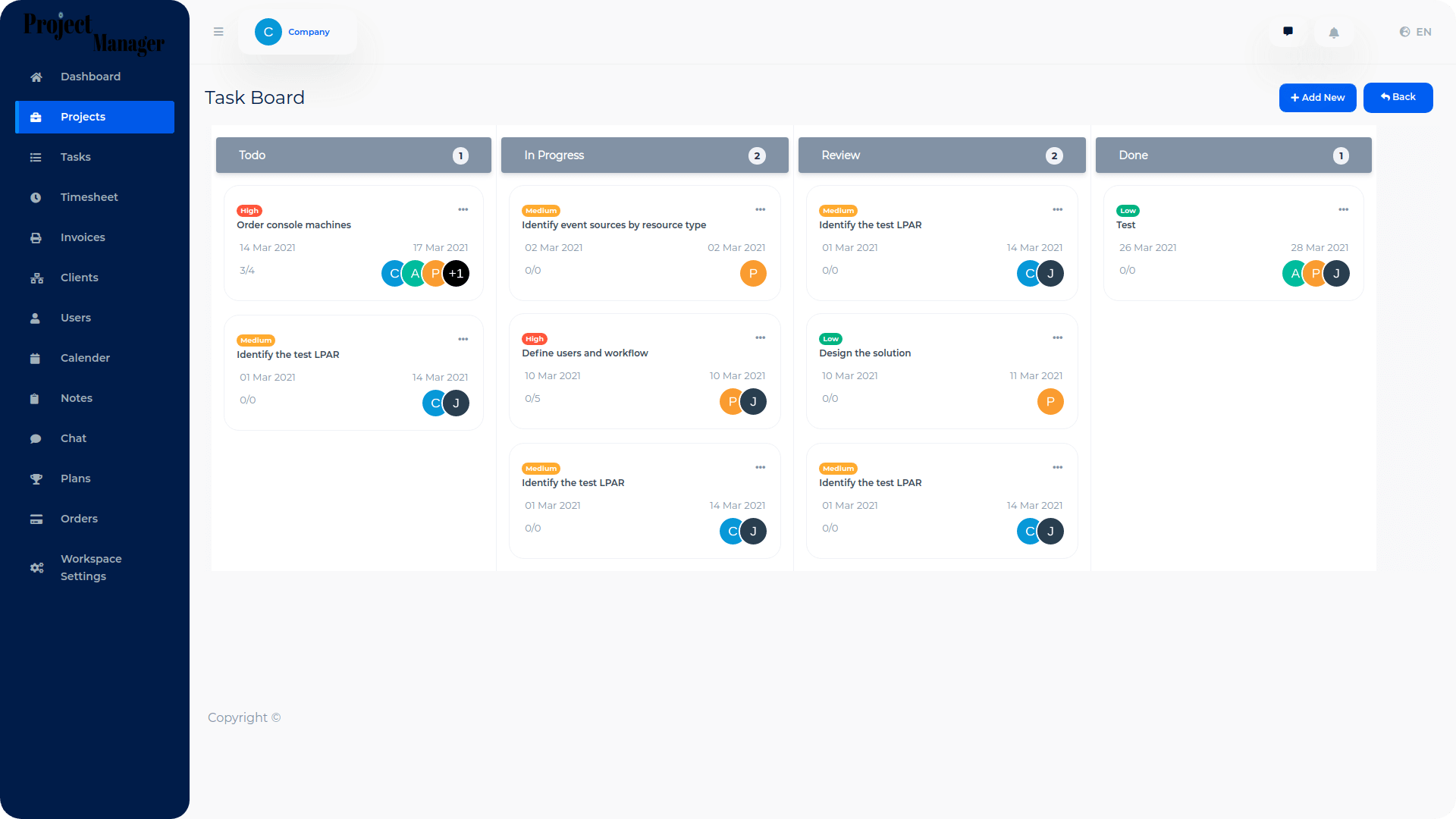Screen dimensions: 1456x819
Task: Click the Back button
Action: coord(1398,97)
